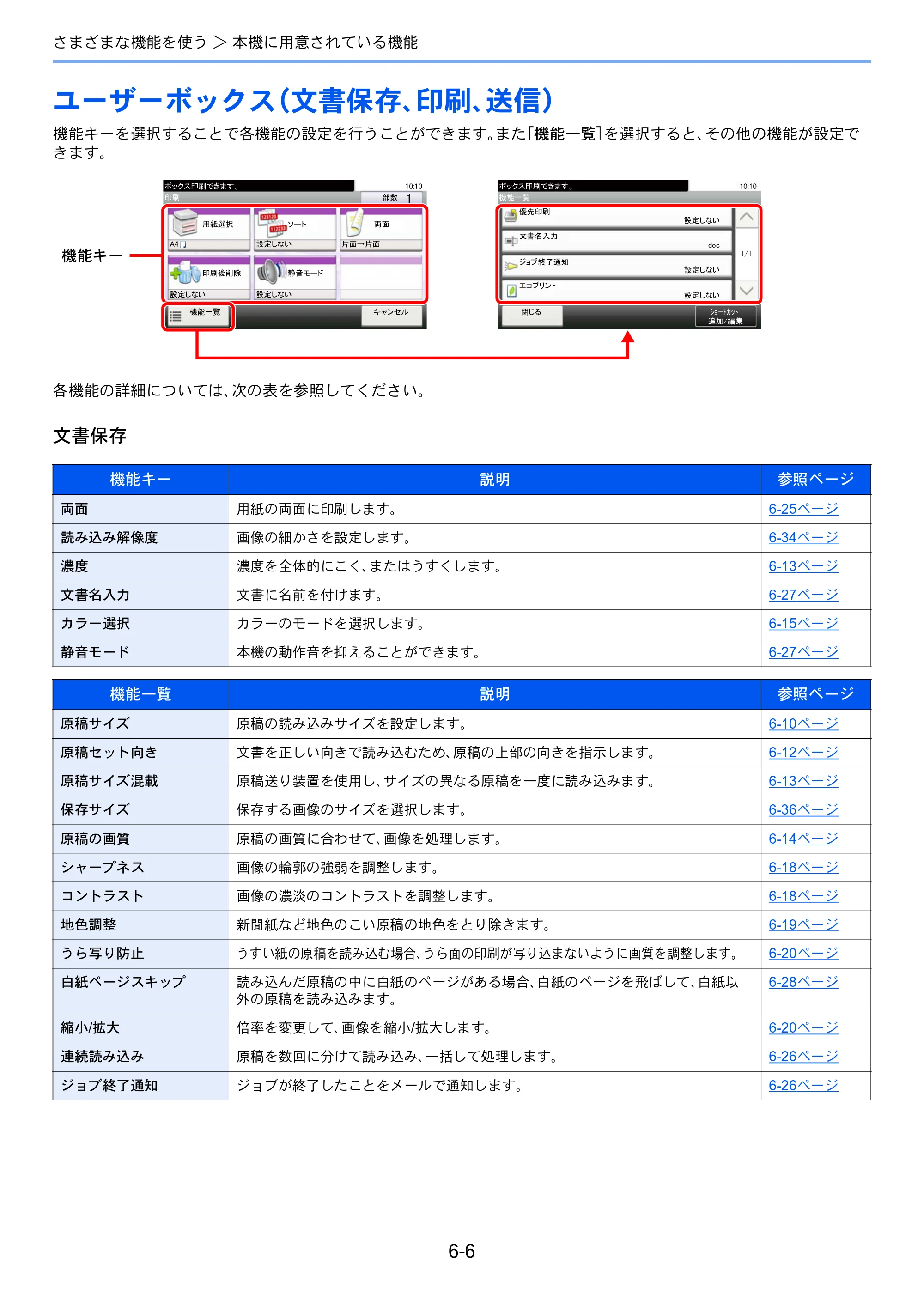Open 6-10ページ link for 原稿サイズ
The width and height of the screenshot is (924, 1307).
click(803, 723)
